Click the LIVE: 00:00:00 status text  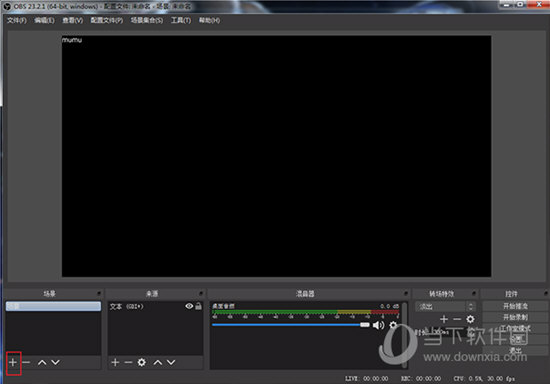tap(367, 379)
